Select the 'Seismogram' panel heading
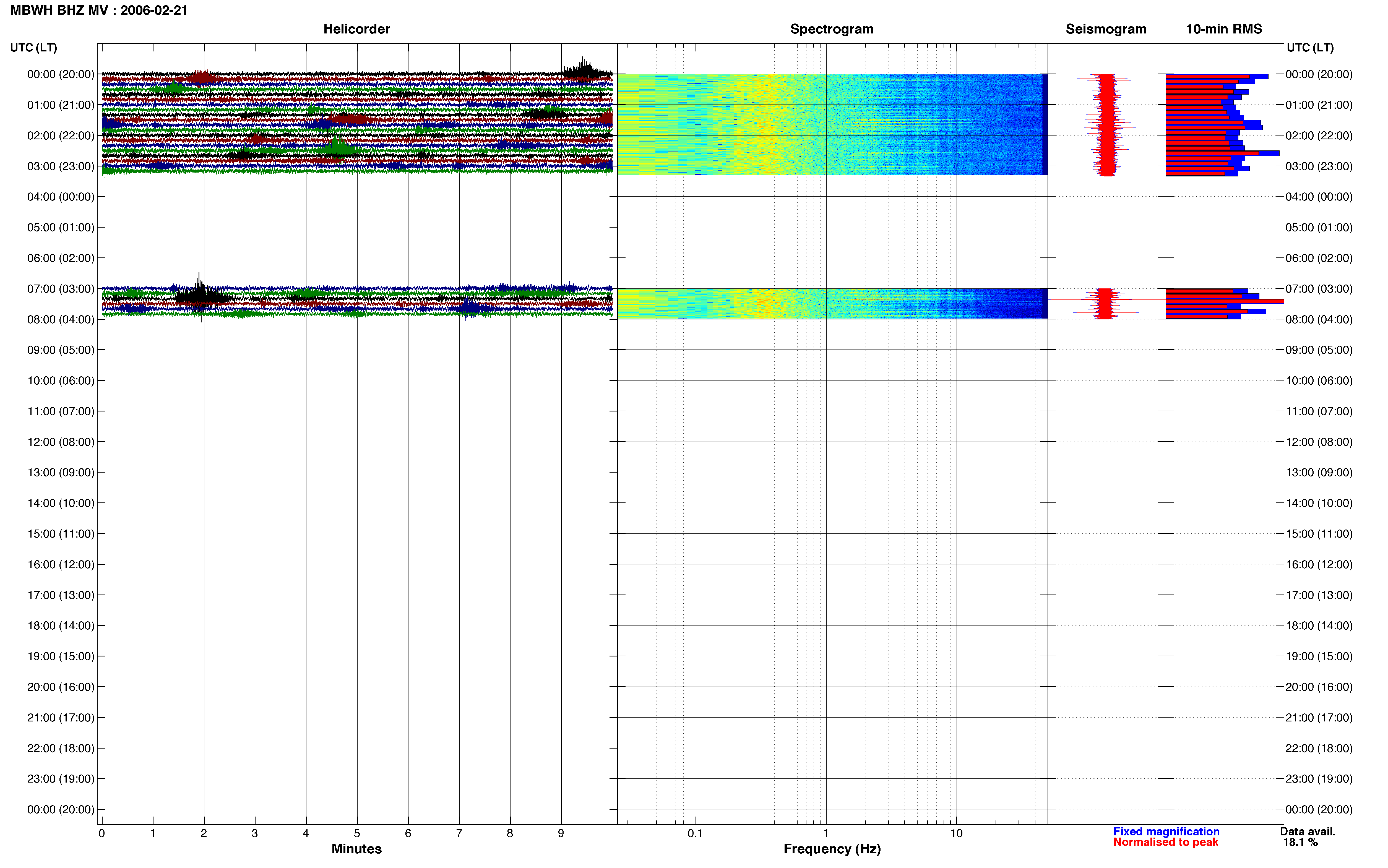The width and height of the screenshot is (1388, 868). coord(1106,29)
